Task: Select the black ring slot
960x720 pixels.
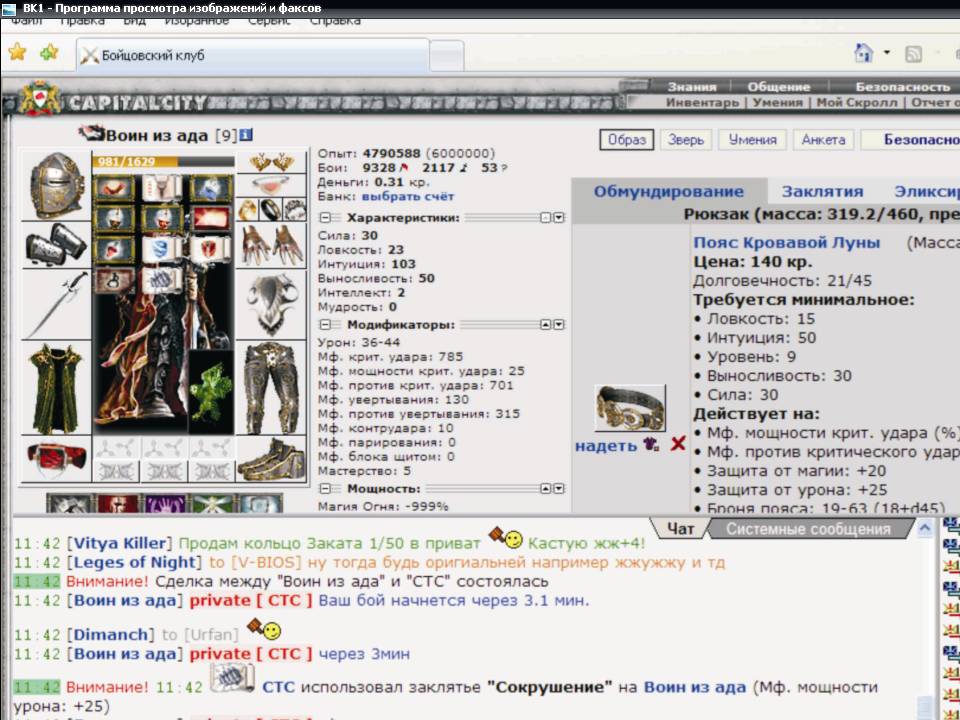Action: pyautogui.click(x=271, y=209)
